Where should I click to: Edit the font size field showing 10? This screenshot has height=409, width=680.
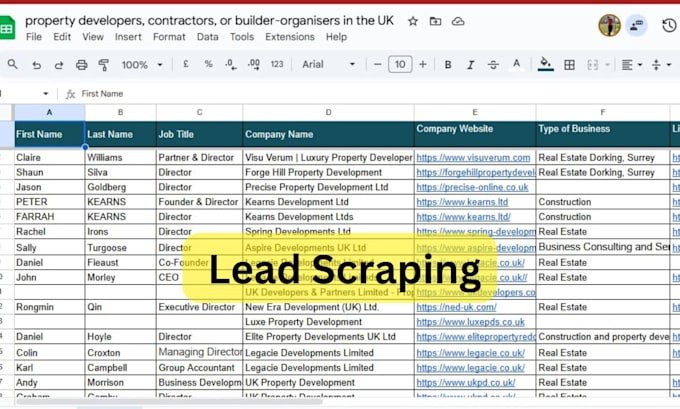(400, 65)
